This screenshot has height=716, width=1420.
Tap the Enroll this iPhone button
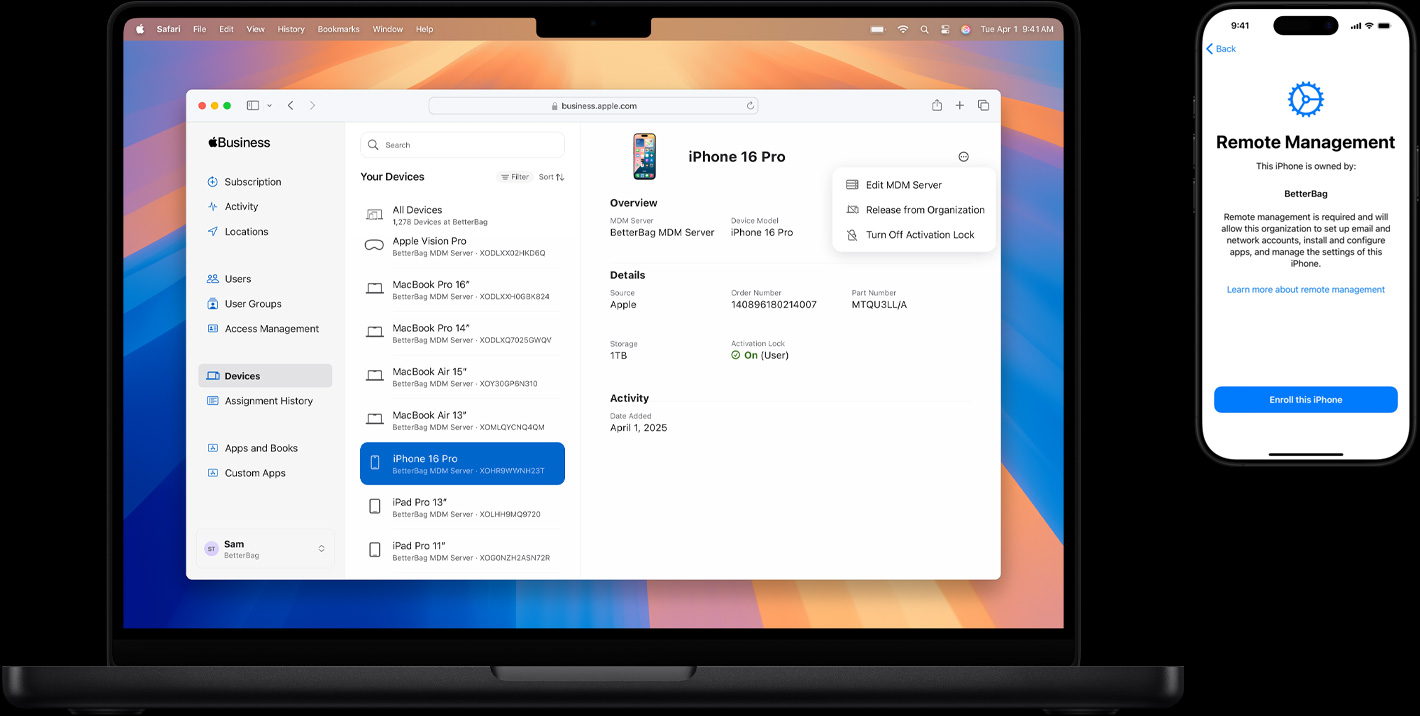coord(1305,399)
